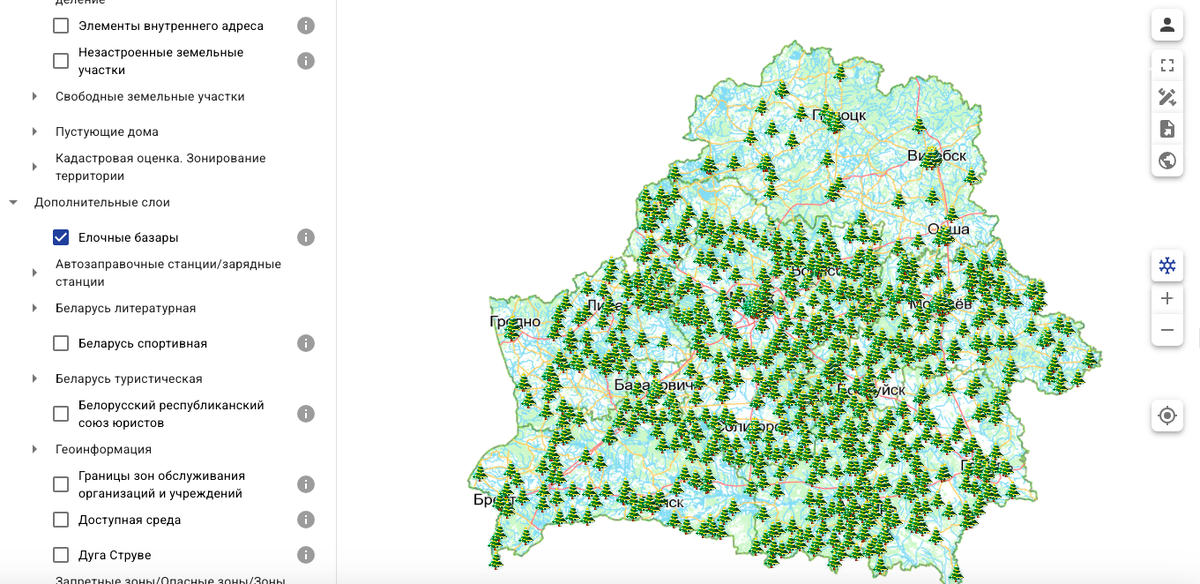Click the Беларусь туристическая label
This screenshot has width=1200, height=584.
[x=129, y=379]
